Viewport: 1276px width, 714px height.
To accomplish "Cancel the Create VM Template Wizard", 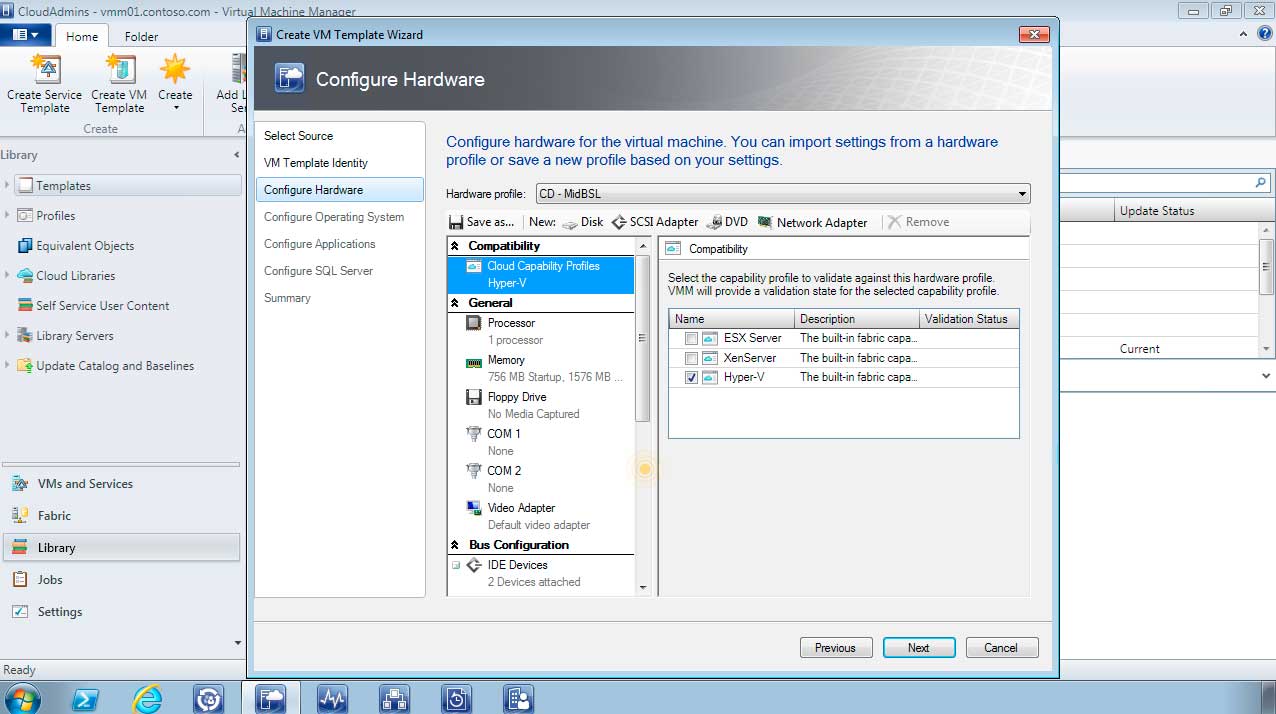I will tap(1002, 648).
